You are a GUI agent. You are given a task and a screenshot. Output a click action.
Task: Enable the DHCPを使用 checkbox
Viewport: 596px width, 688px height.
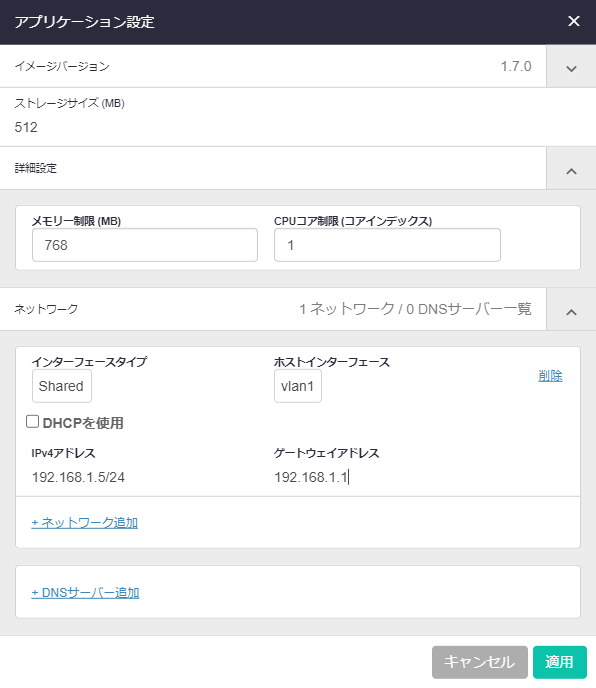32,422
